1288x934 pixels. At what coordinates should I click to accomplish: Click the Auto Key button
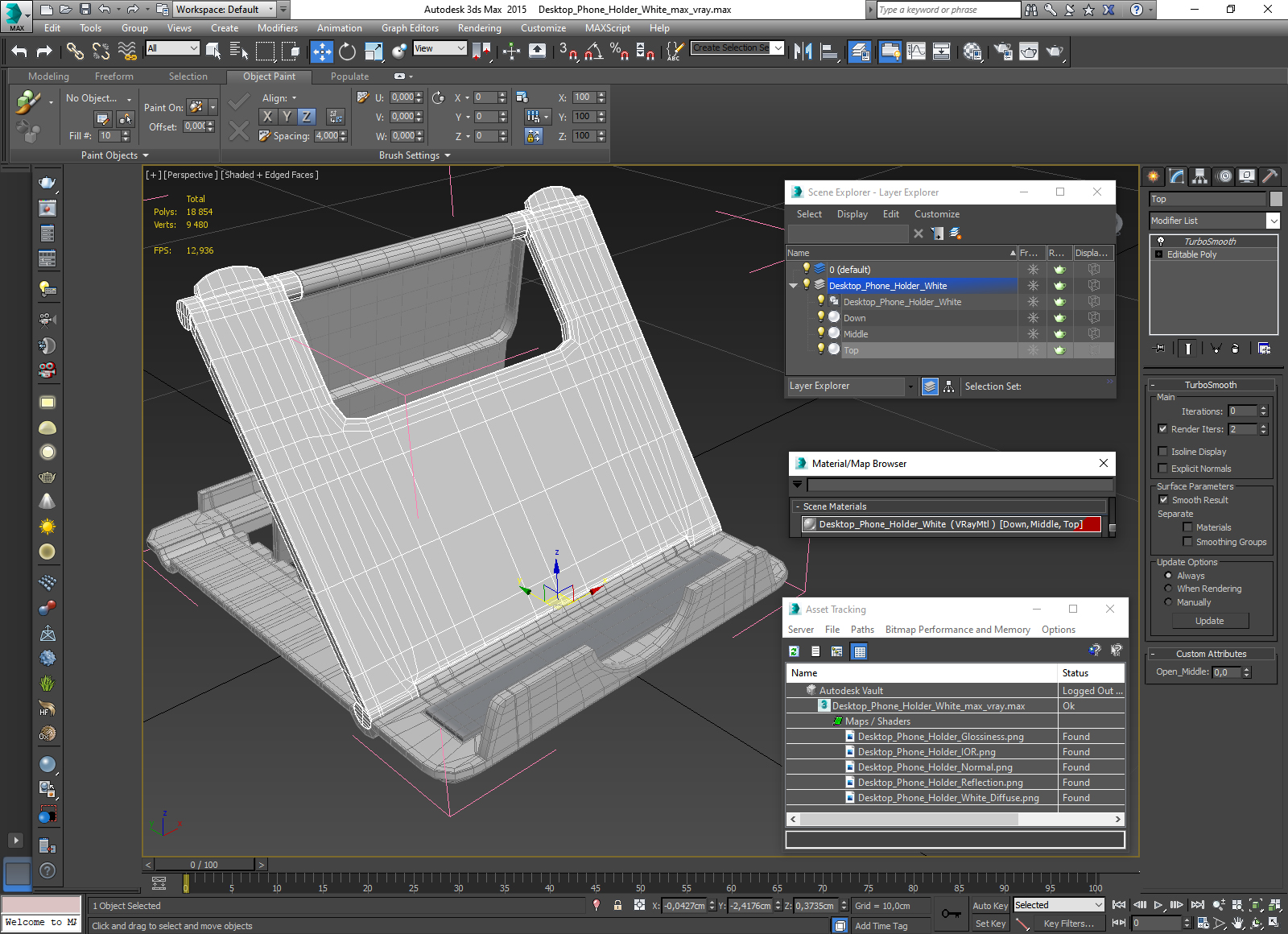pyautogui.click(x=989, y=906)
